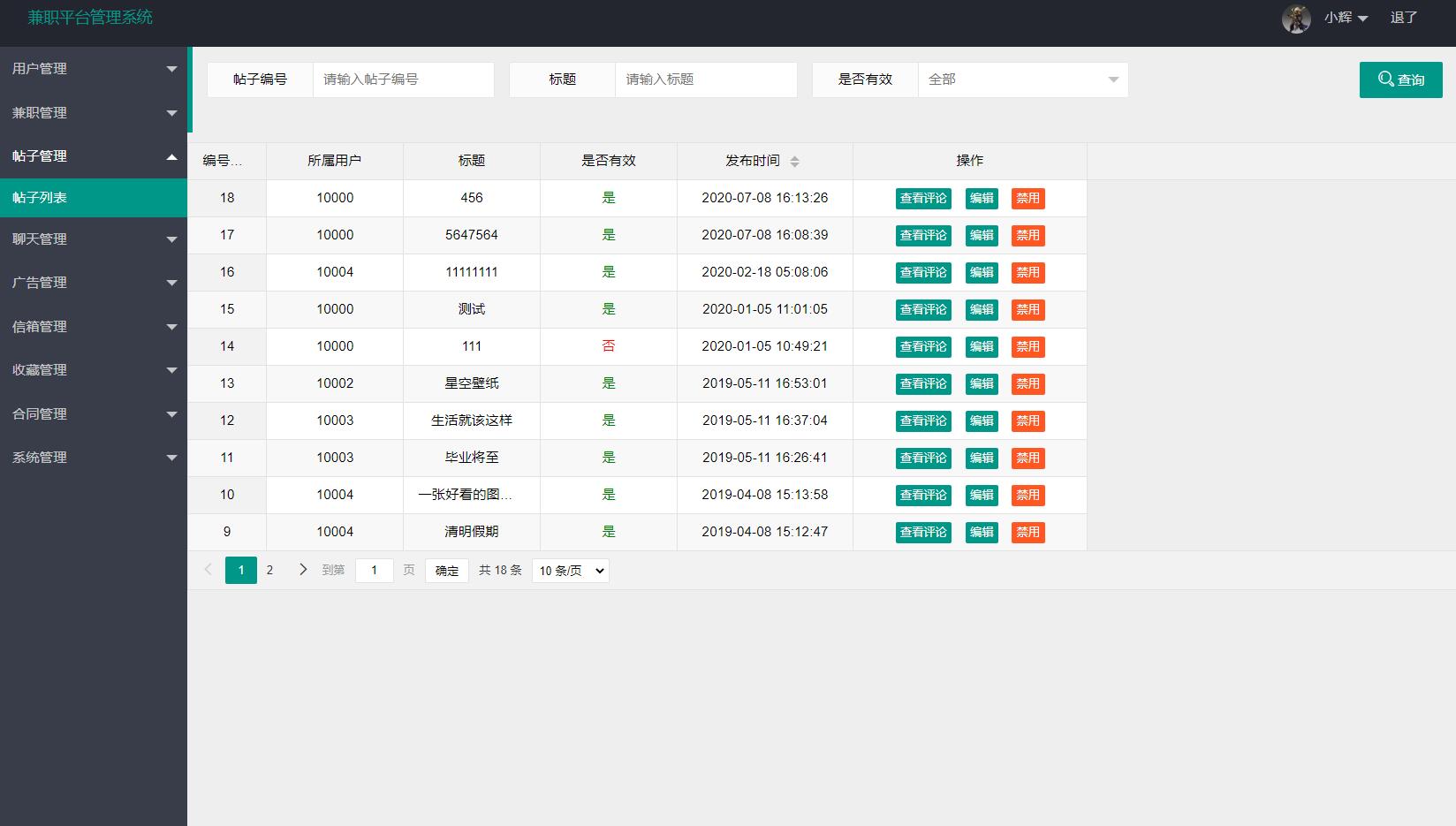Image resolution: width=1456 pixels, height=826 pixels.
Task: Click the next page arrow in pagination
Action: pyautogui.click(x=303, y=570)
